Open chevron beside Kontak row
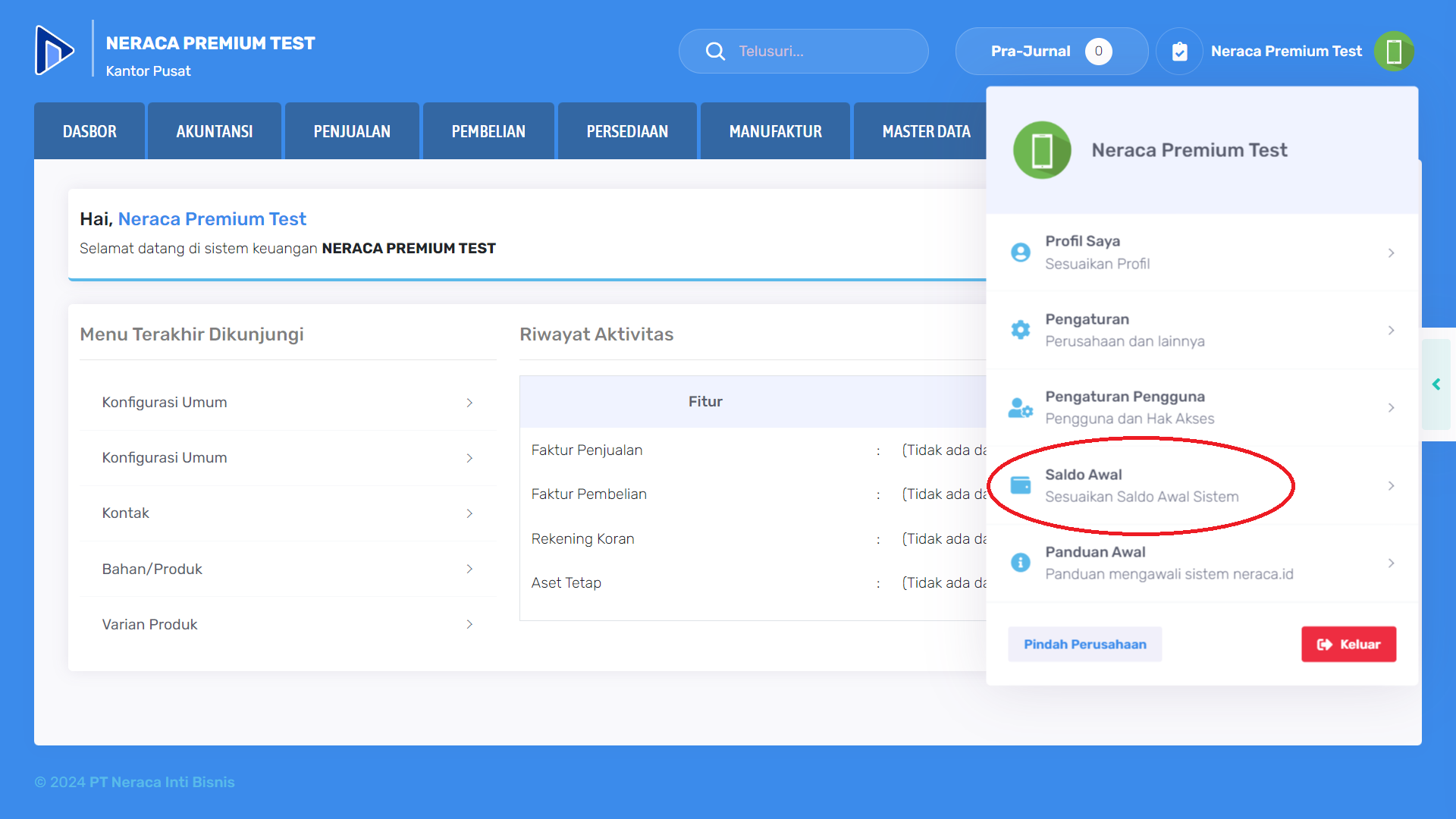Image resolution: width=1456 pixels, height=819 pixels. click(469, 513)
